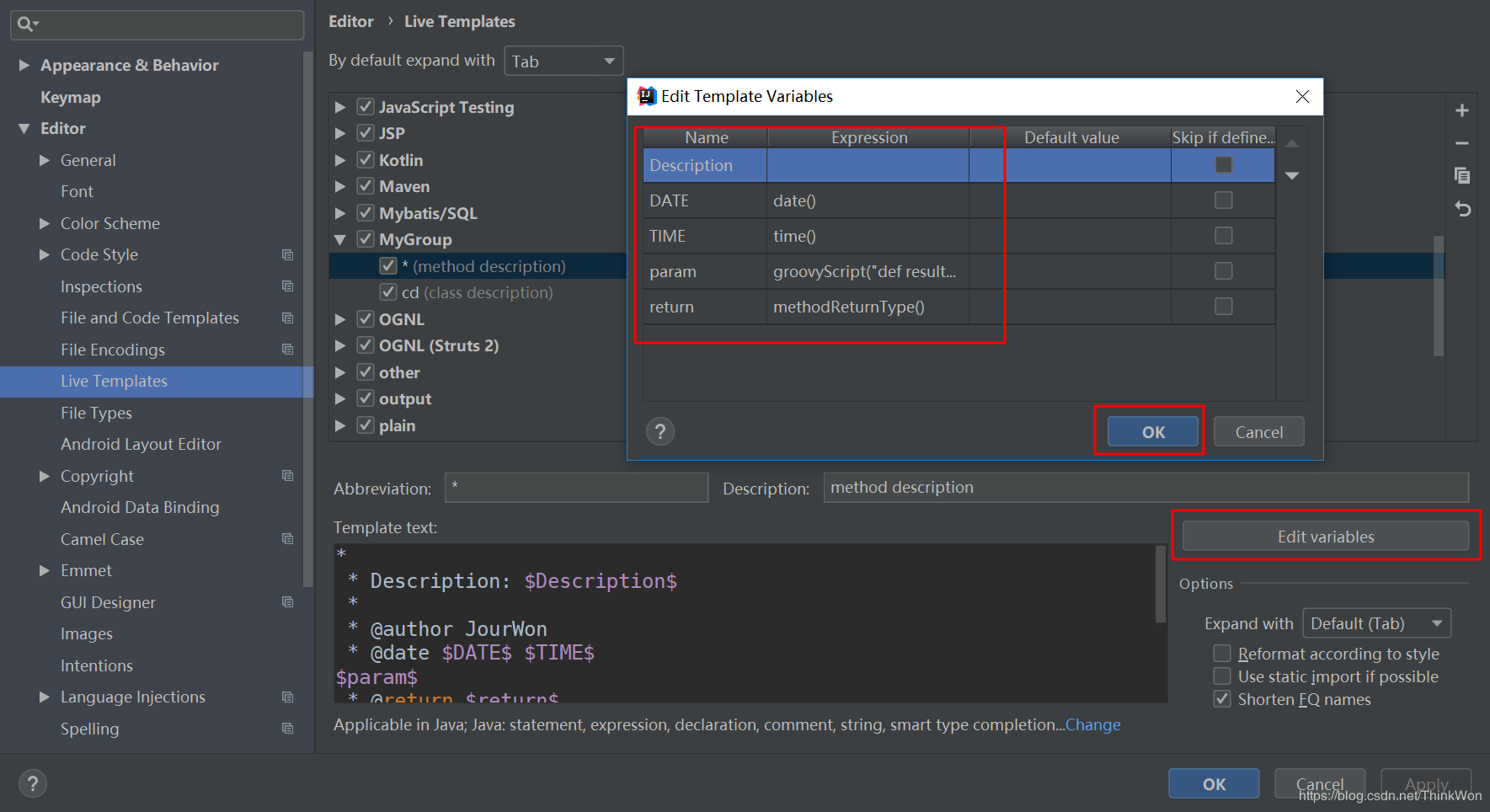Click the remove template minus icon
The width and height of the screenshot is (1490, 812).
pyautogui.click(x=1462, y=143)
